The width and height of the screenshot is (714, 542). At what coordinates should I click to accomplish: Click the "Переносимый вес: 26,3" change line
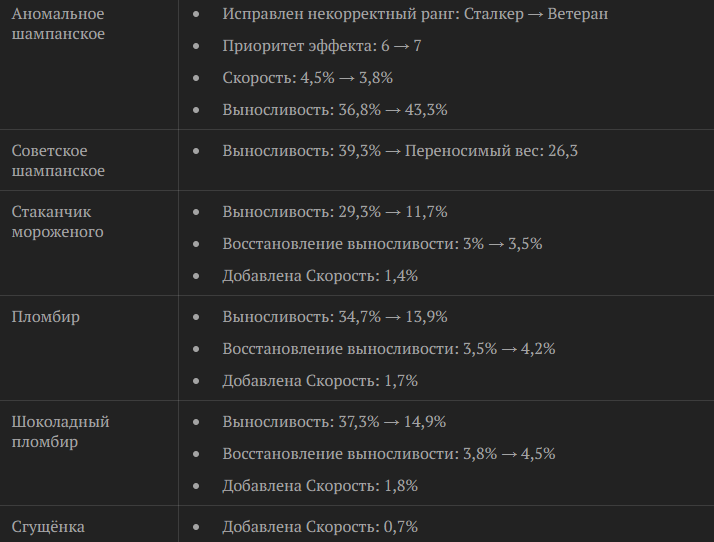click(400, 151)
